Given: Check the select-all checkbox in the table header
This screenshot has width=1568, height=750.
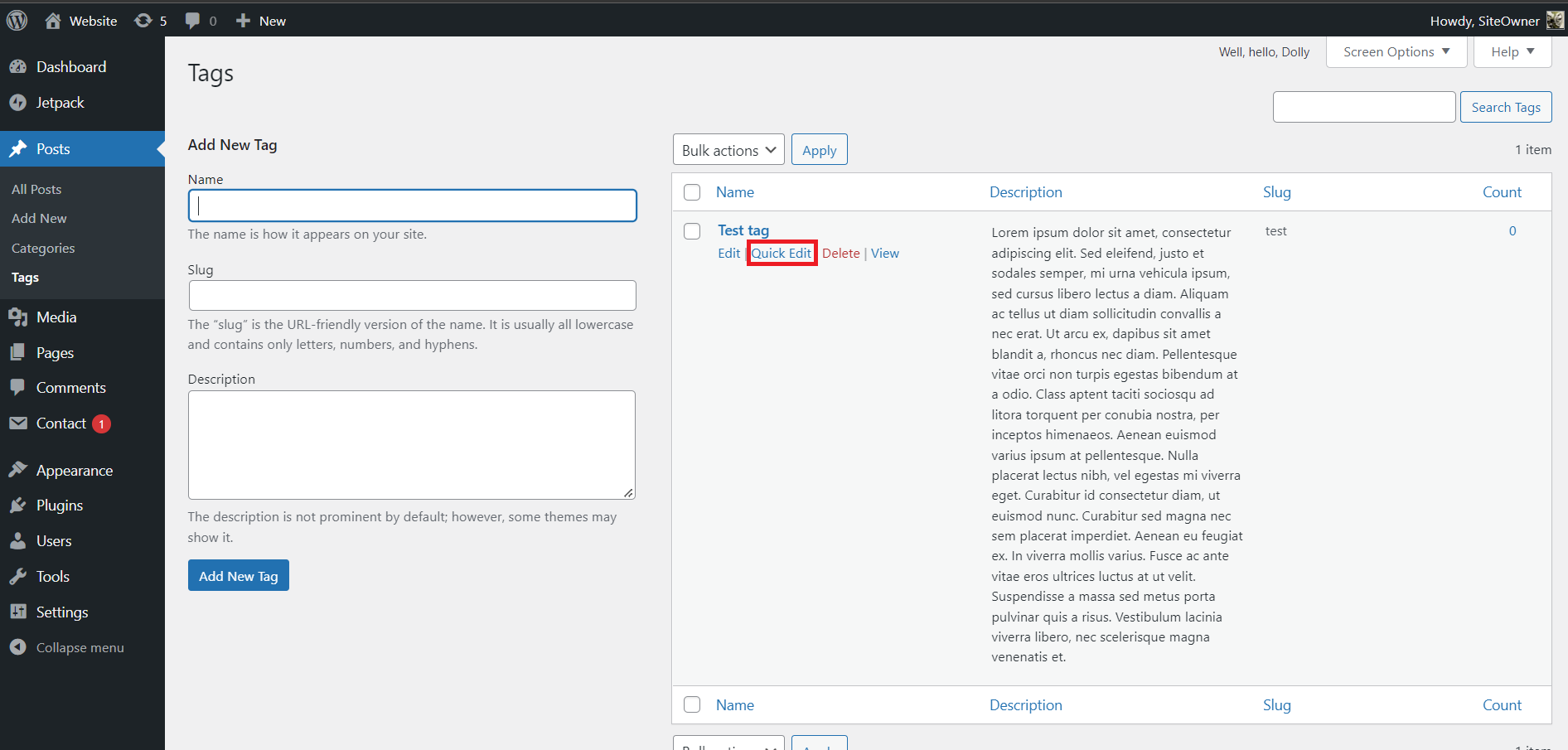Looking at the screenshot, I should point(692,191).
